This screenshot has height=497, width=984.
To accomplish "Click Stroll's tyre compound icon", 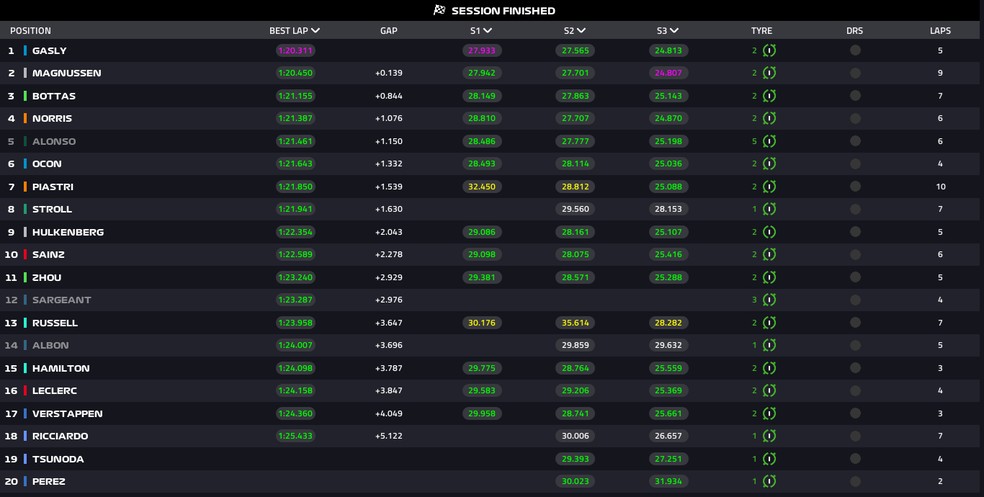I will pyautogui.click(x=769, y=209).
